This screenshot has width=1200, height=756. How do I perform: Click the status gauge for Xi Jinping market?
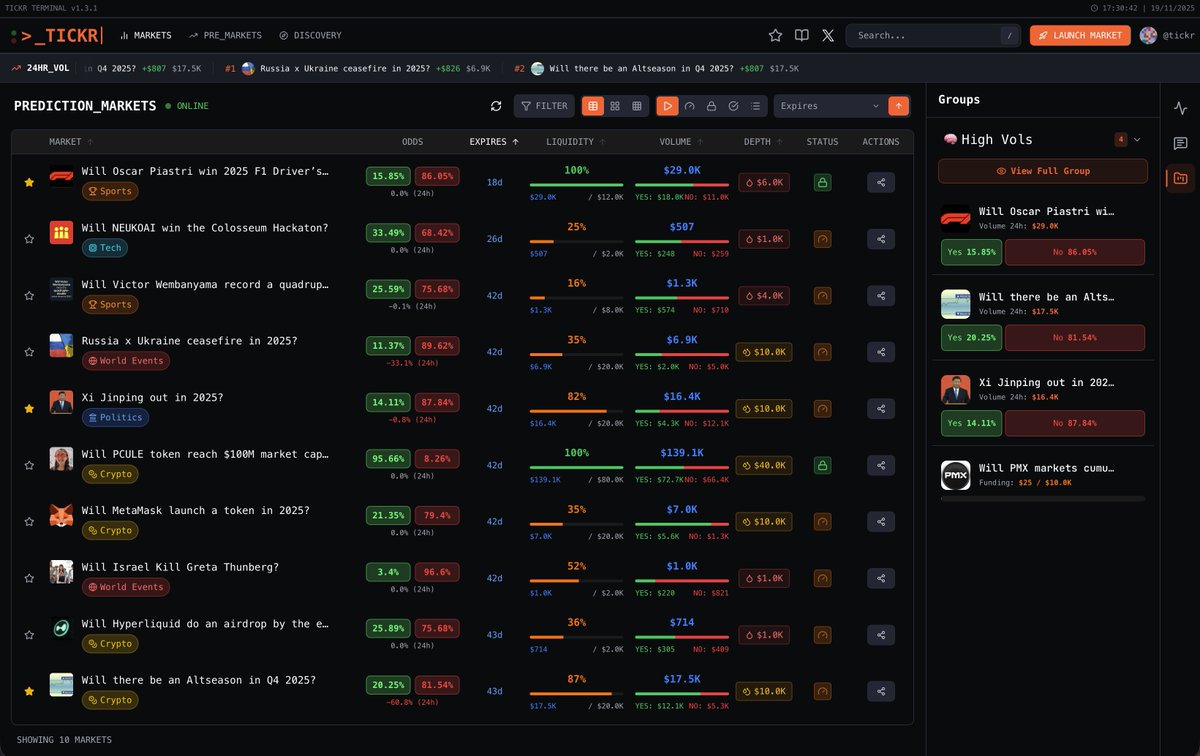[823, 408]
